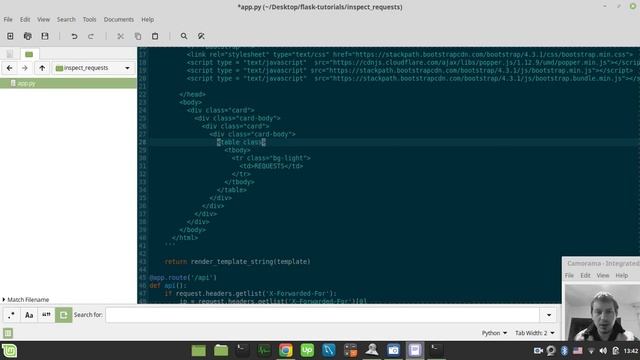Toggle whole word matching

coord(46,315)
